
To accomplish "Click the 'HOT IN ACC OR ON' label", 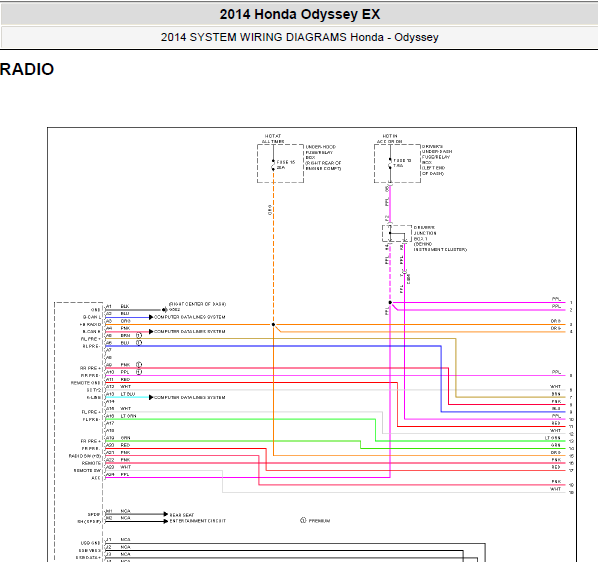I will coord(390,139).
